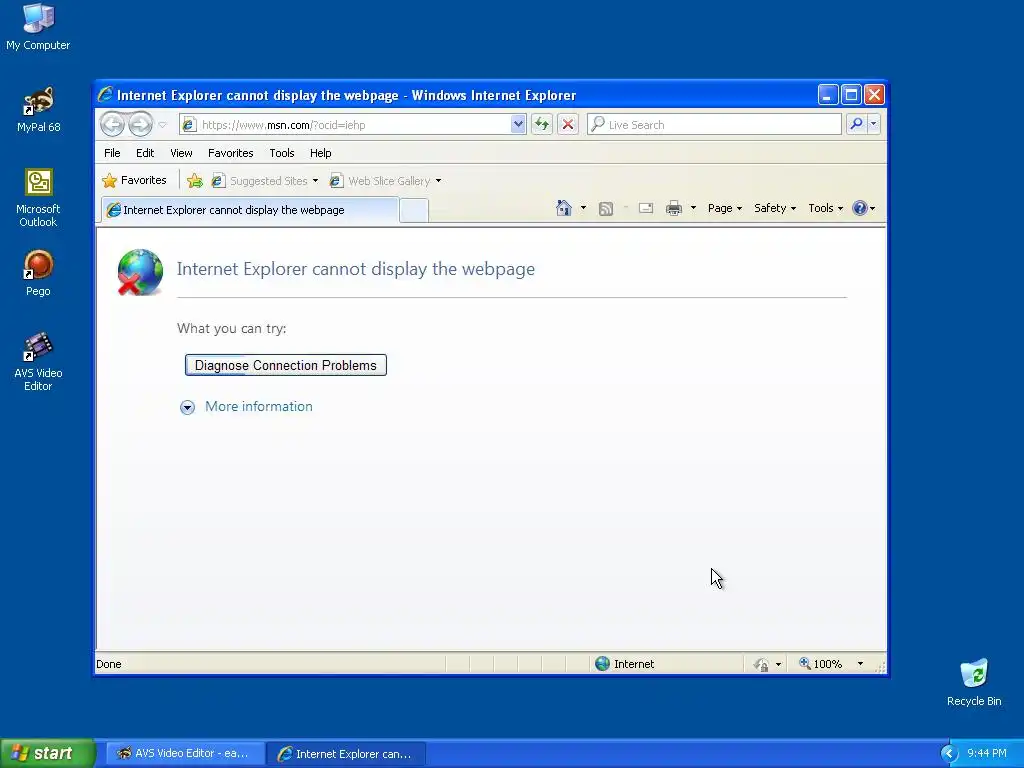Viewport: 1024px width, 768px height.
Task: Click the Internet security zone indicator
Action: [x=625, y=664]
